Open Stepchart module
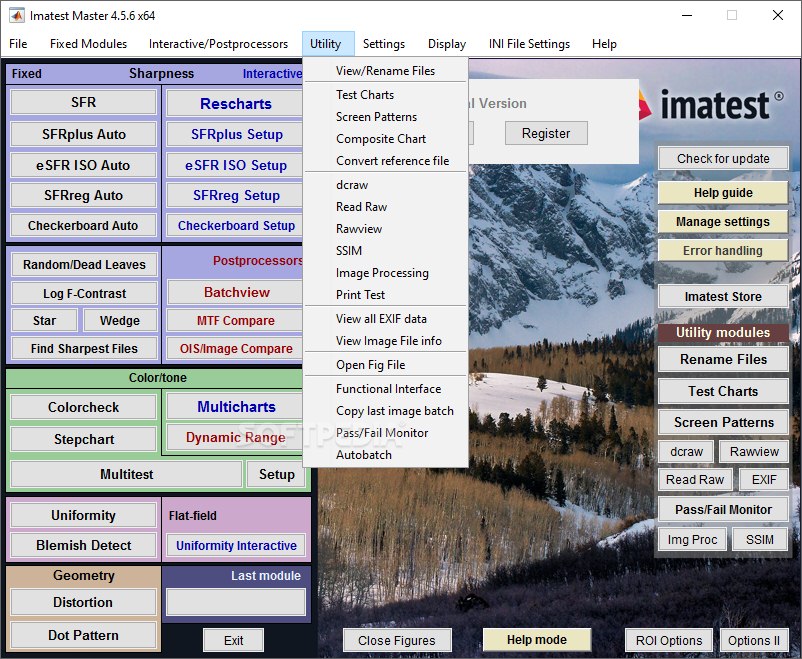802x659 pixels. (83, 440)
